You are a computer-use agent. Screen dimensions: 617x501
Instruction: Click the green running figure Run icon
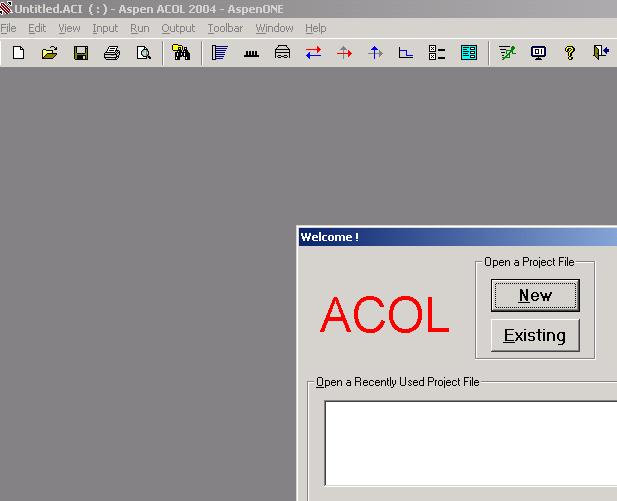coord(507,52)
